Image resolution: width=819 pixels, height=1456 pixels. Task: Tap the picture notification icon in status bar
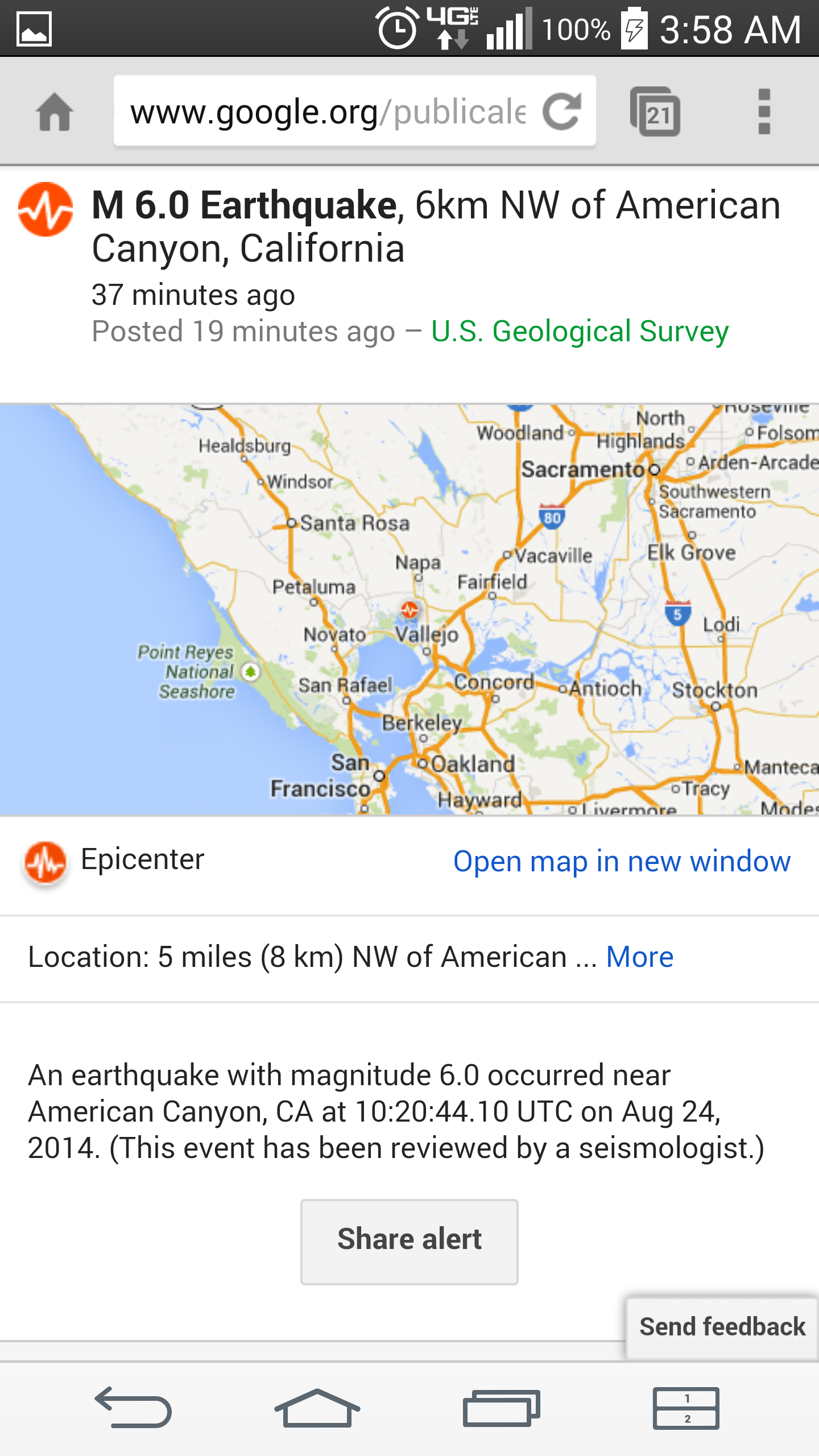[x=34, y=29]
